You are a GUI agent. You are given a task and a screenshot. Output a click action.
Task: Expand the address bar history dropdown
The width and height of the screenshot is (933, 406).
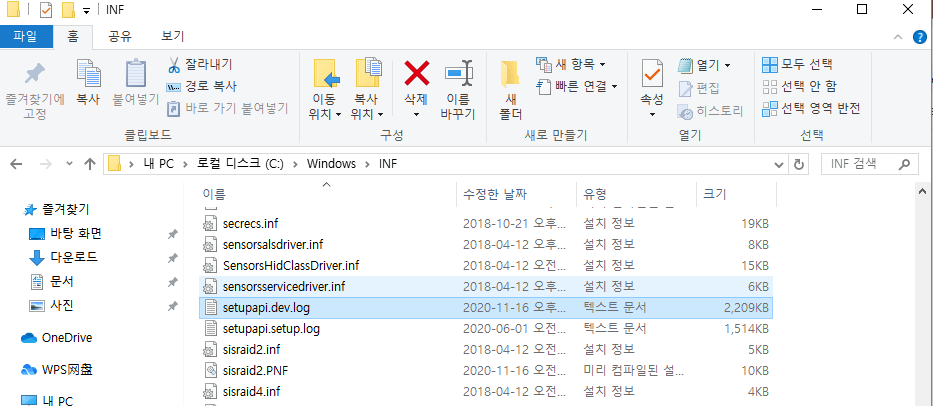coord(778,164)
